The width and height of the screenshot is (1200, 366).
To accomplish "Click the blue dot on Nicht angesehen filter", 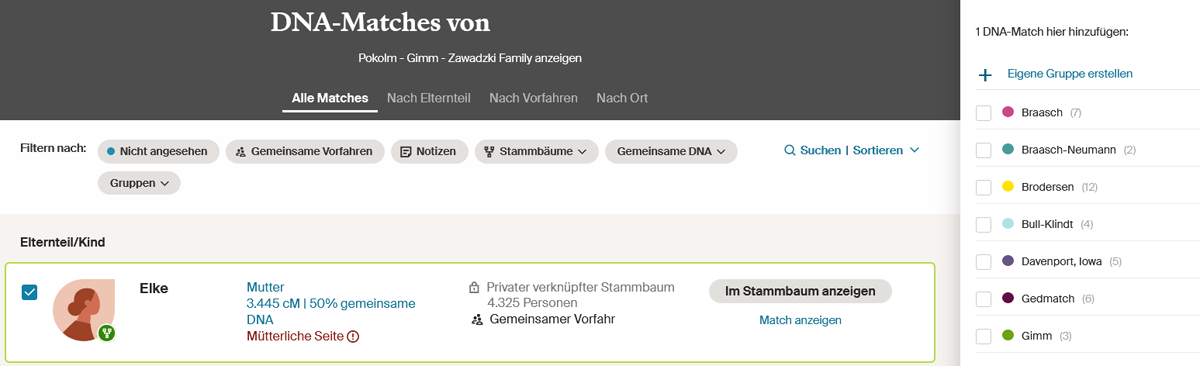I will click(x=111, y=152).
